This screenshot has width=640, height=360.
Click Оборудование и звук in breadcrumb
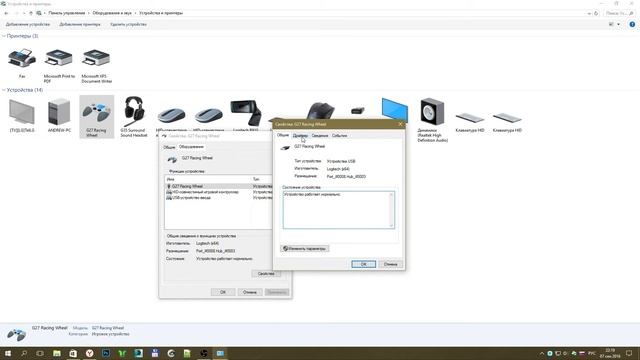tap(112, 13)
